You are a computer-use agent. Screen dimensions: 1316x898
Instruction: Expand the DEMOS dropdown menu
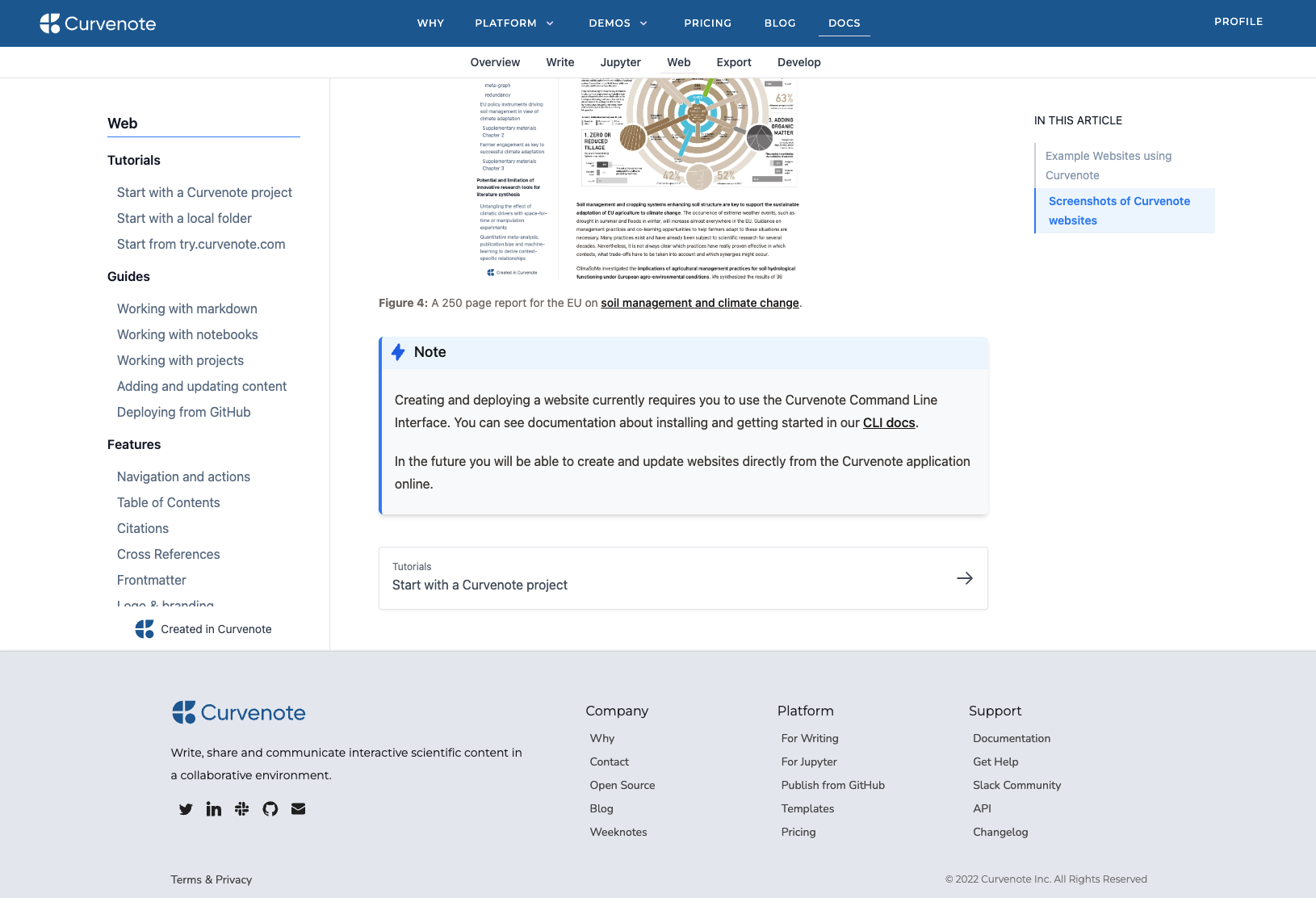618,23
